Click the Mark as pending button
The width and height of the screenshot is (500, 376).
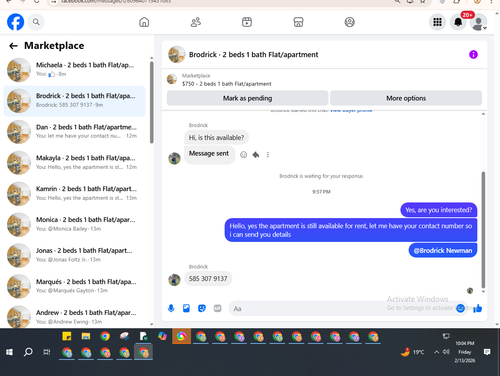[247, 98]
